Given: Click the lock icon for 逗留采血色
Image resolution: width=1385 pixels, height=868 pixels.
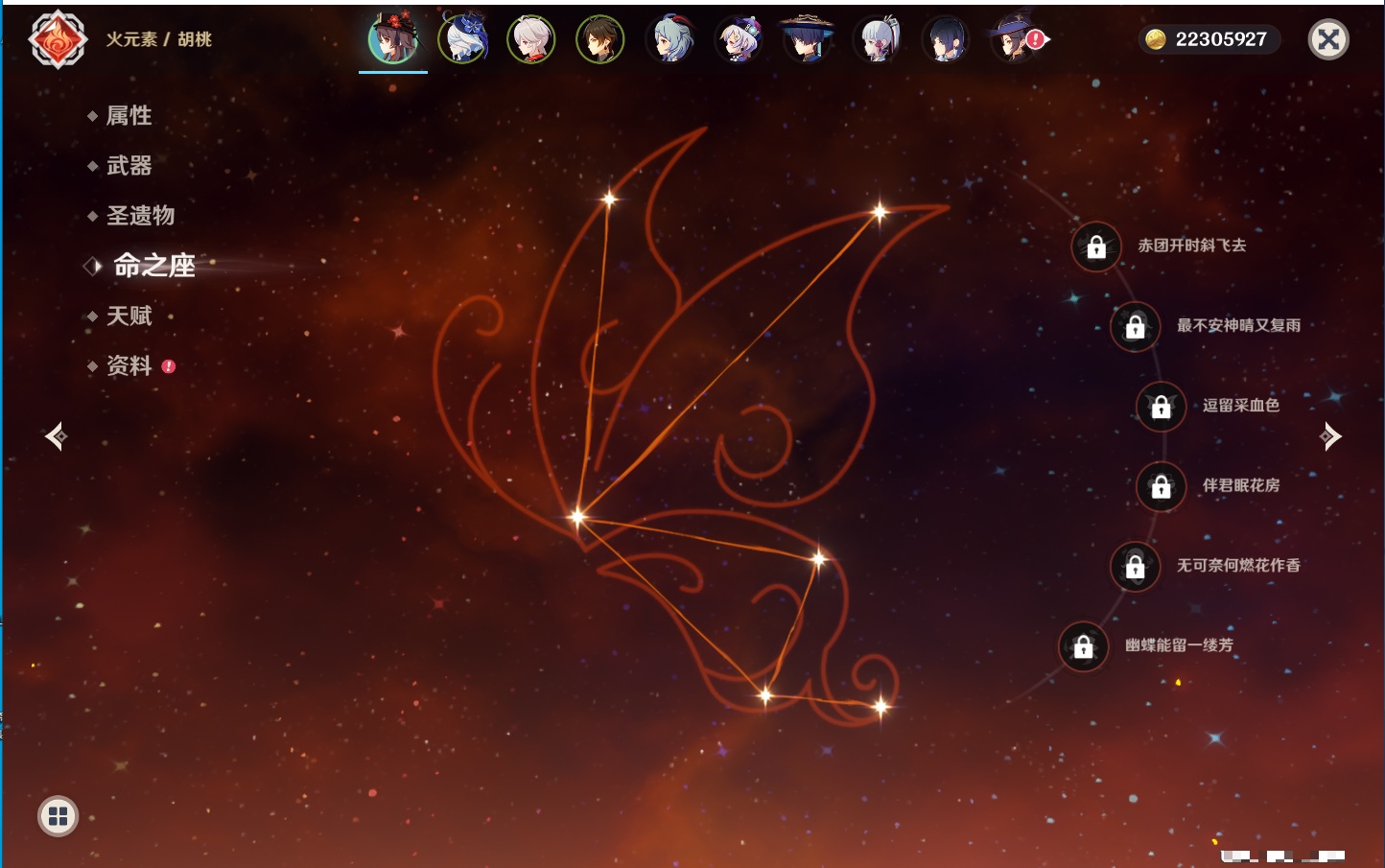Looking at the screenshot, I should click(x=1162, y=407).
